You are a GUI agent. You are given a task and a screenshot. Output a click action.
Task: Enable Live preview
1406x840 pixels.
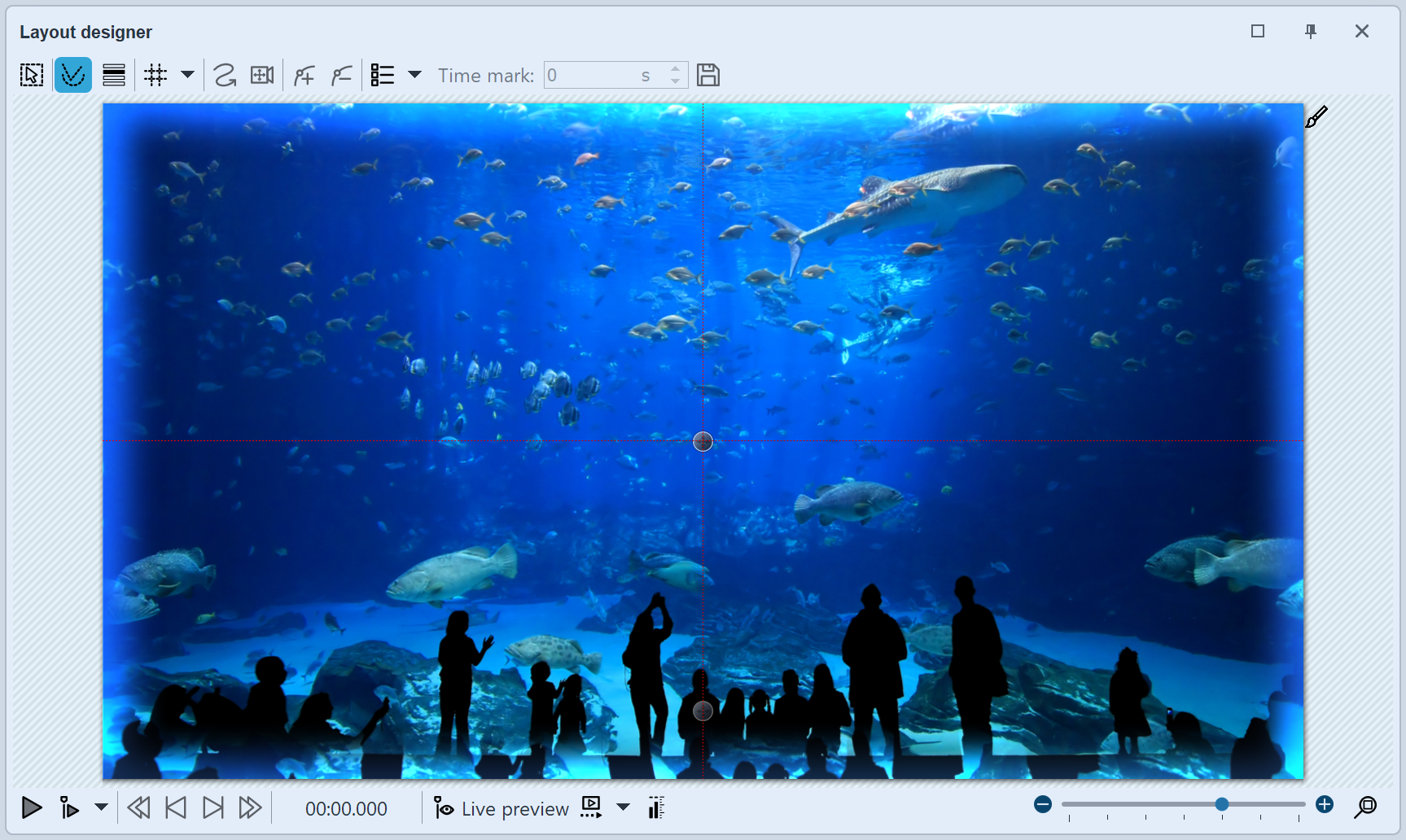501,807
